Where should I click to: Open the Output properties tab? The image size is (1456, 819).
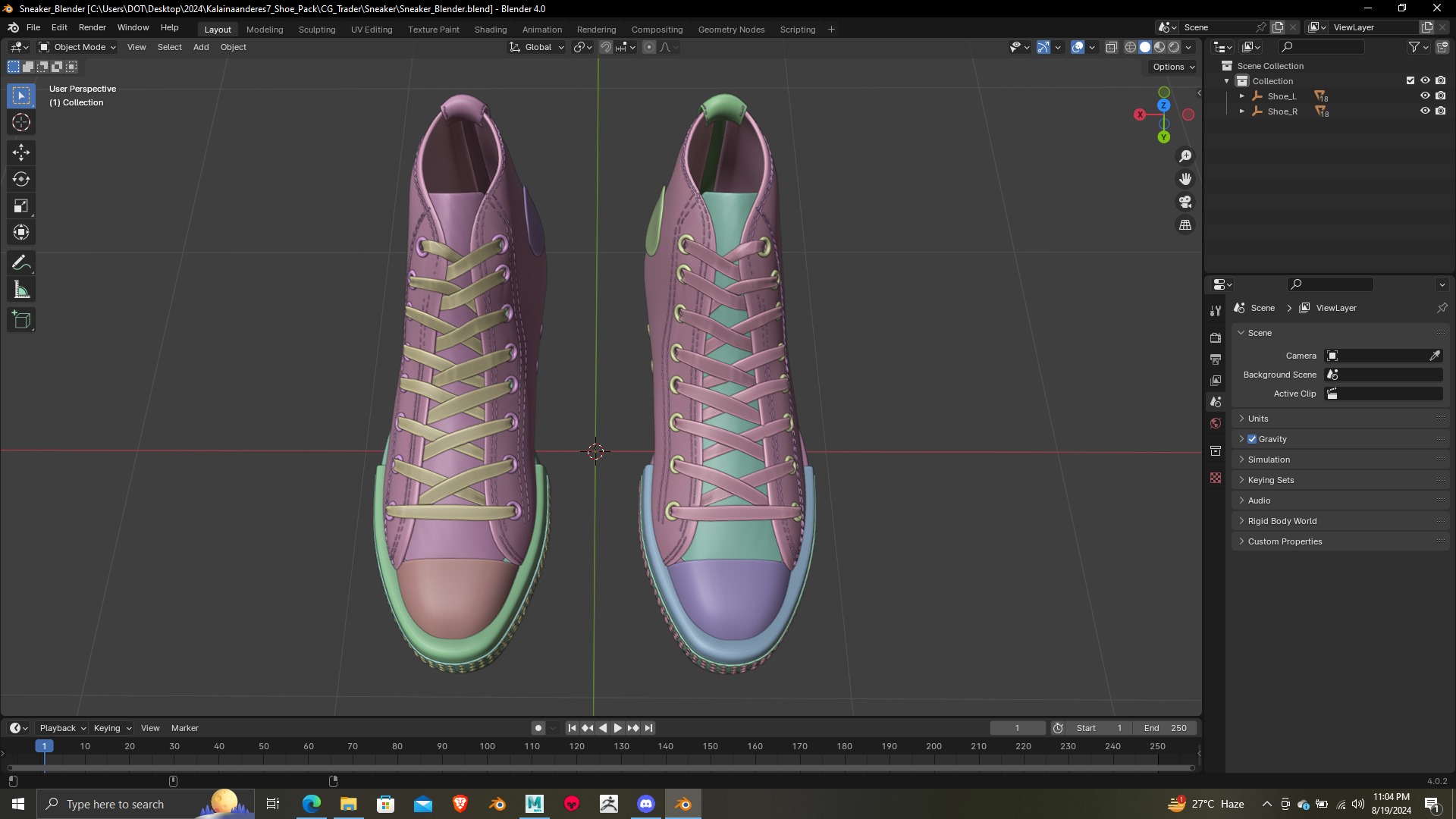click(x=1216, y=359)
